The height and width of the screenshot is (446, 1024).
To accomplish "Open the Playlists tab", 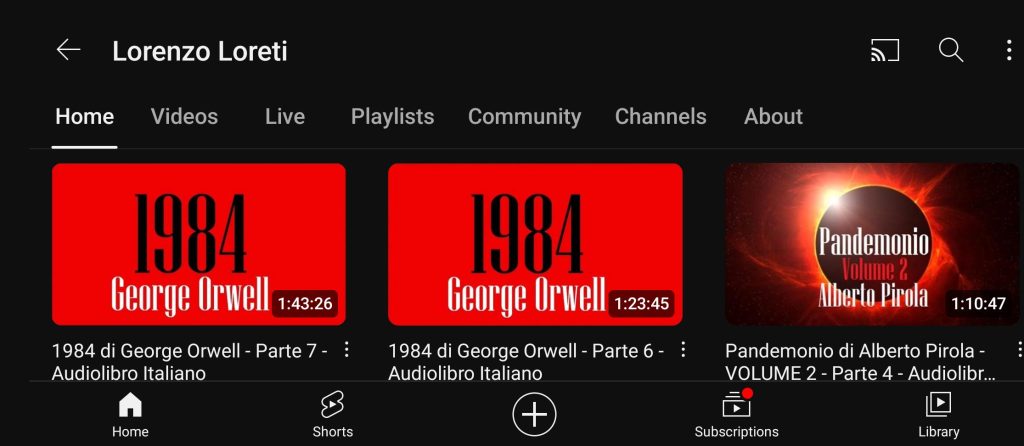I will [392, 117].
